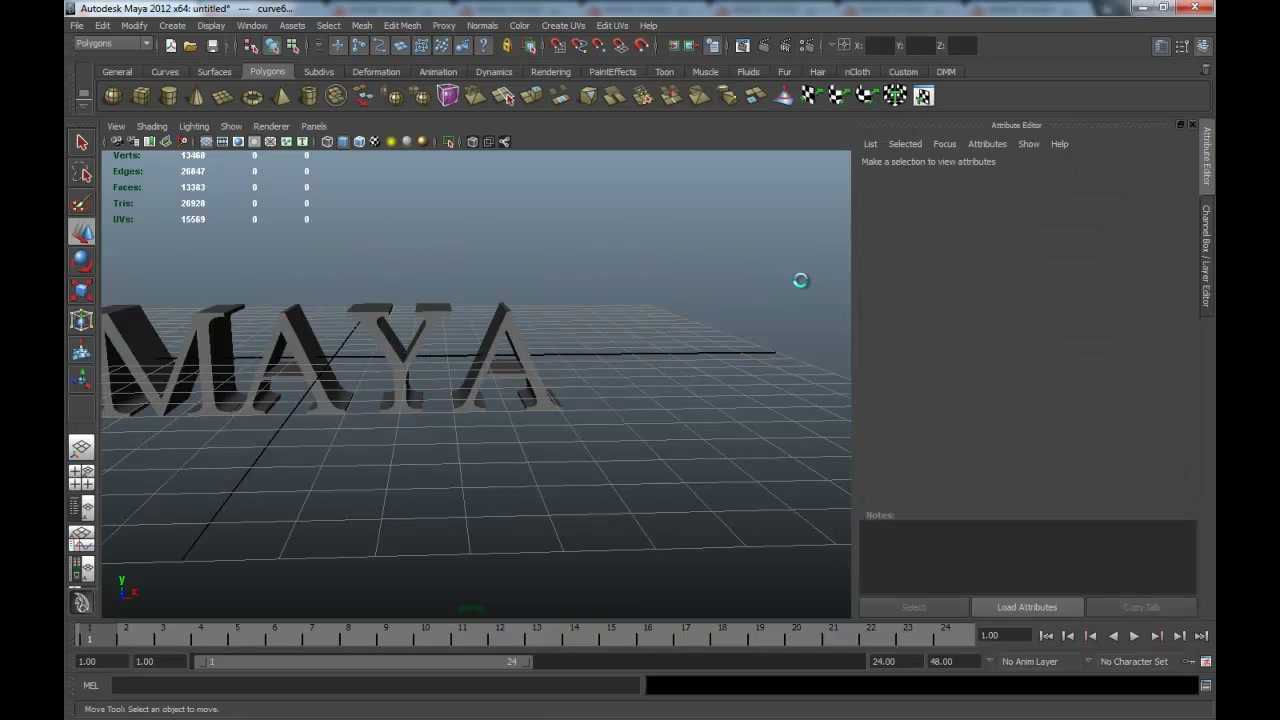
Task: Open the Create menu
Action: [172, 25]
